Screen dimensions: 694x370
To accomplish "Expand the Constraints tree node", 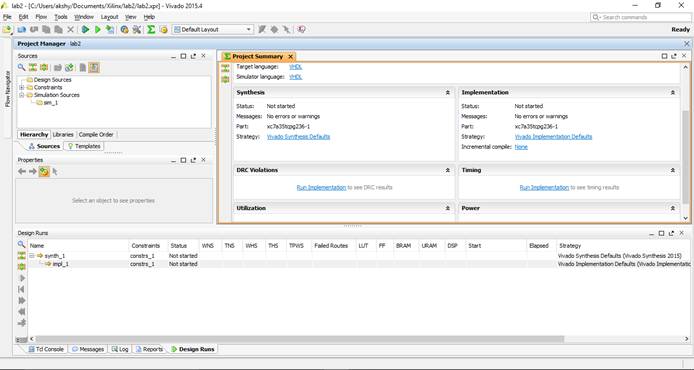I will point(21,88).
